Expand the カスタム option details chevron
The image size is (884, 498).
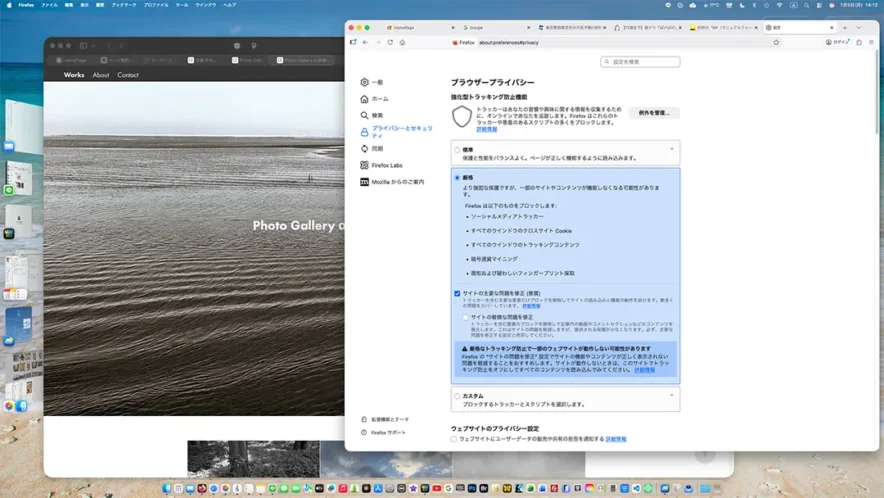(x=671, y=396)
